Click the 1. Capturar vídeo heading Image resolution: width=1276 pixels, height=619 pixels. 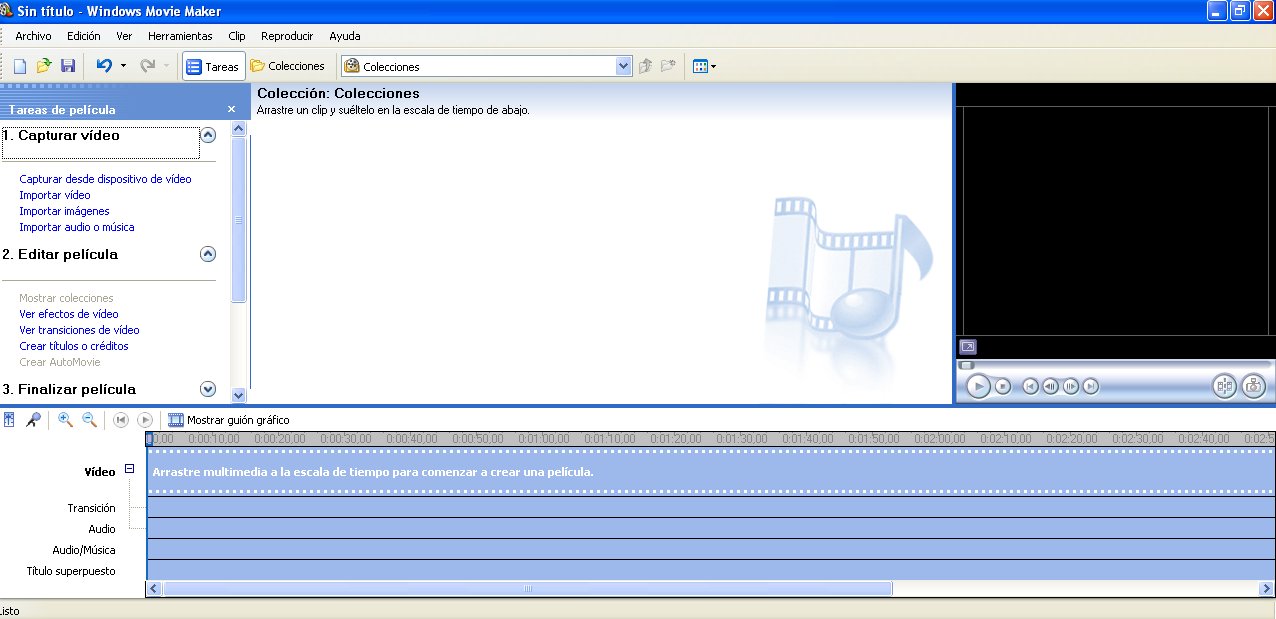61,135
